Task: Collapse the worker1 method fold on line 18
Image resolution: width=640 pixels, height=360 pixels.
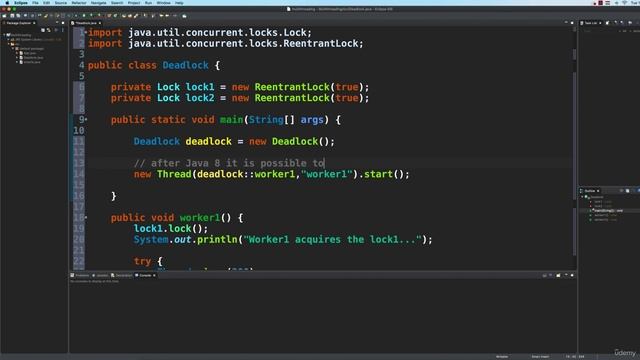Action: click(x=86, y=217)
